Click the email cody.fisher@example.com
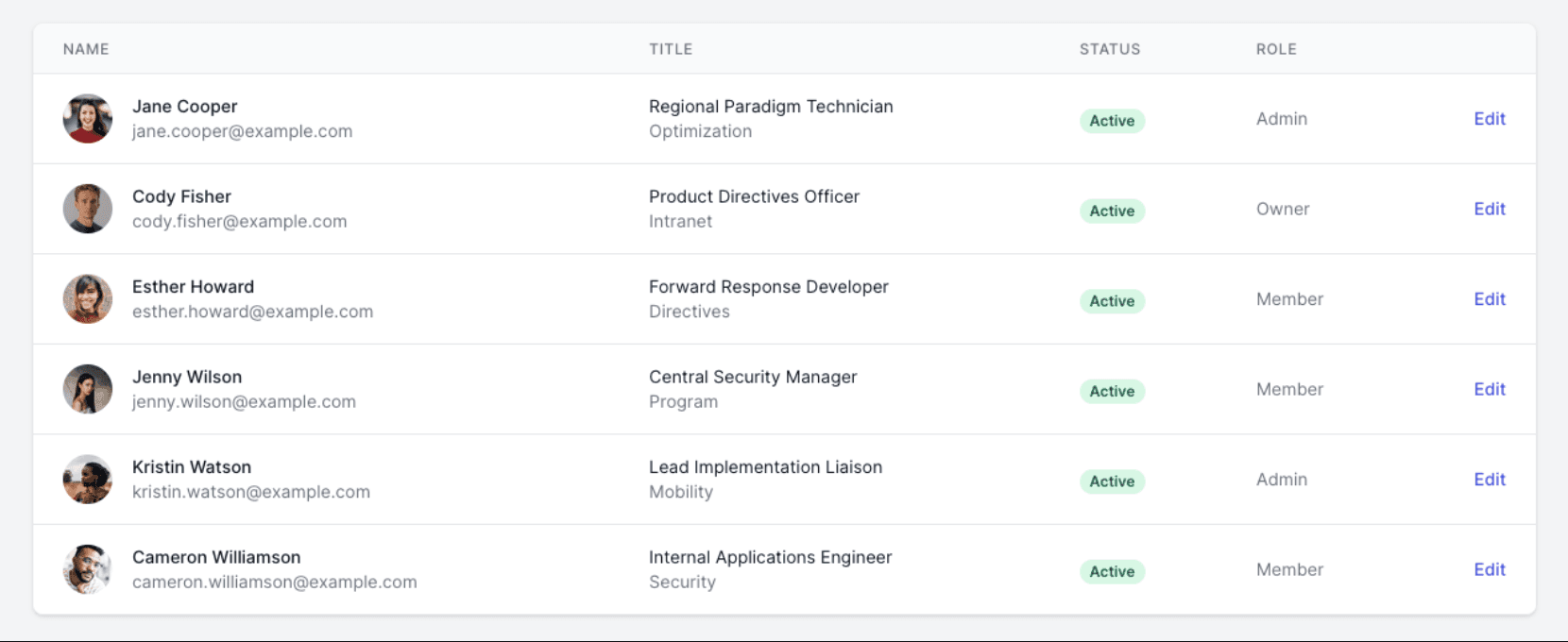Screen dimensions: 1568x642 coord(239,222)
